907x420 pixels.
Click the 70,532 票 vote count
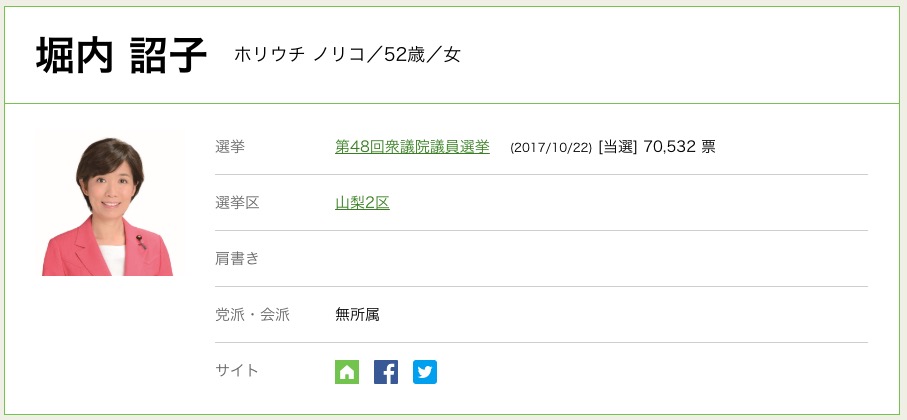click(x=680, y=147)
